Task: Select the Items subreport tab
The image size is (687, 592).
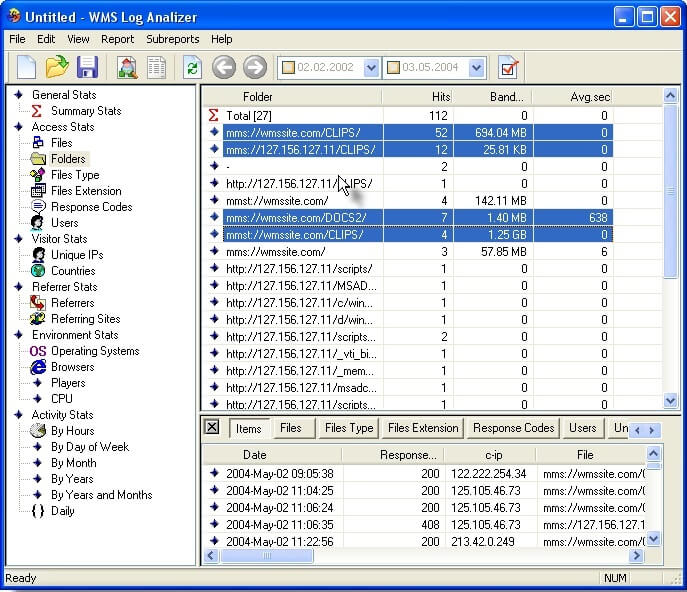Action: (248, 429)
